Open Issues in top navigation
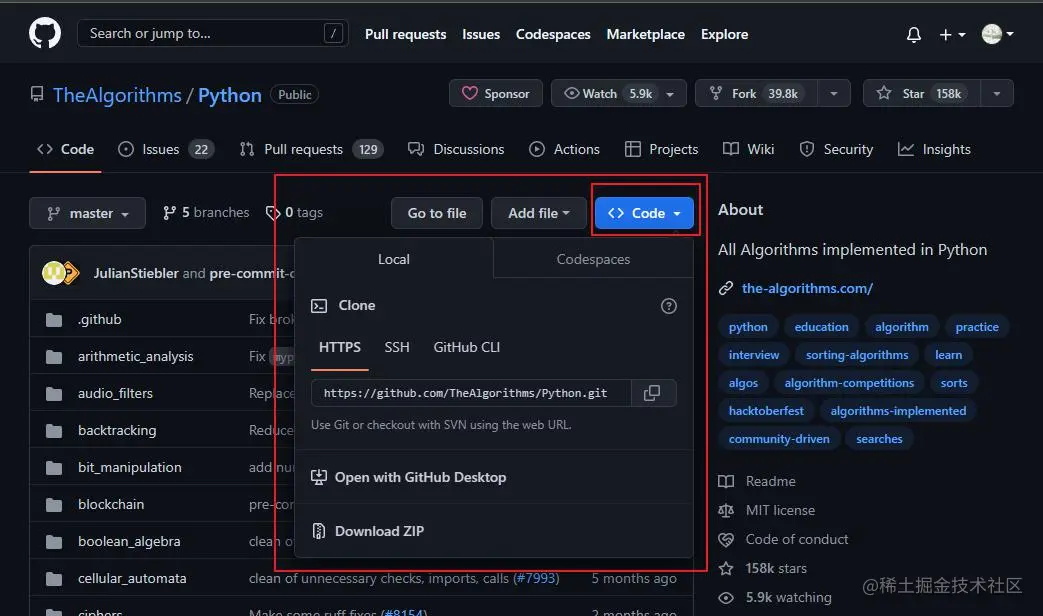This screenshot has width=1043, height=616. pos(481,35)
